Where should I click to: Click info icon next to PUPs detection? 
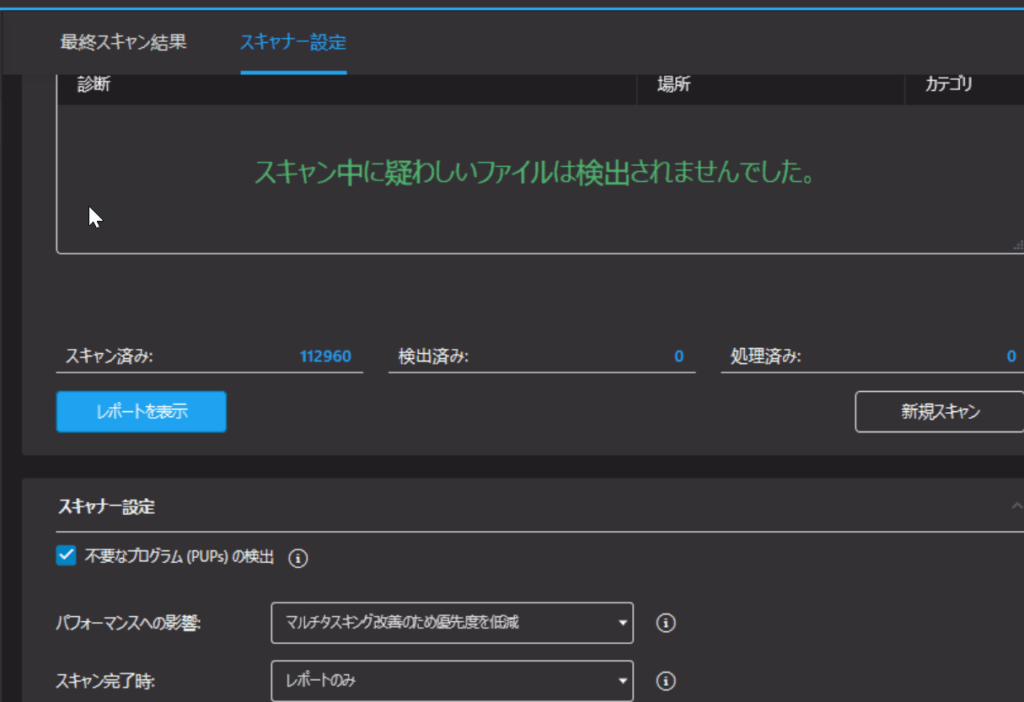(298, 558)
